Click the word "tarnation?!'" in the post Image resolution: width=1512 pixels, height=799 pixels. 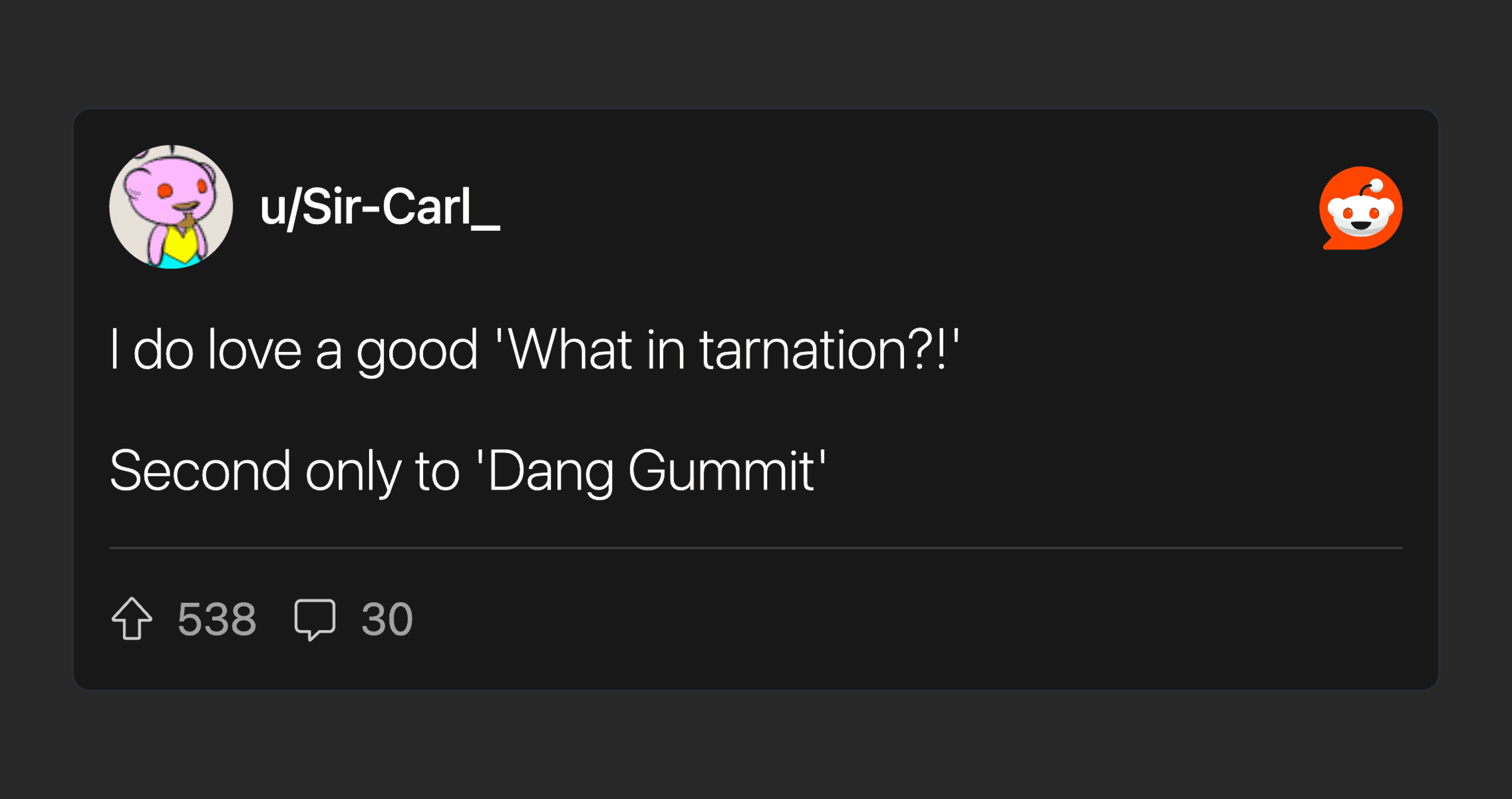pos(830,350)
